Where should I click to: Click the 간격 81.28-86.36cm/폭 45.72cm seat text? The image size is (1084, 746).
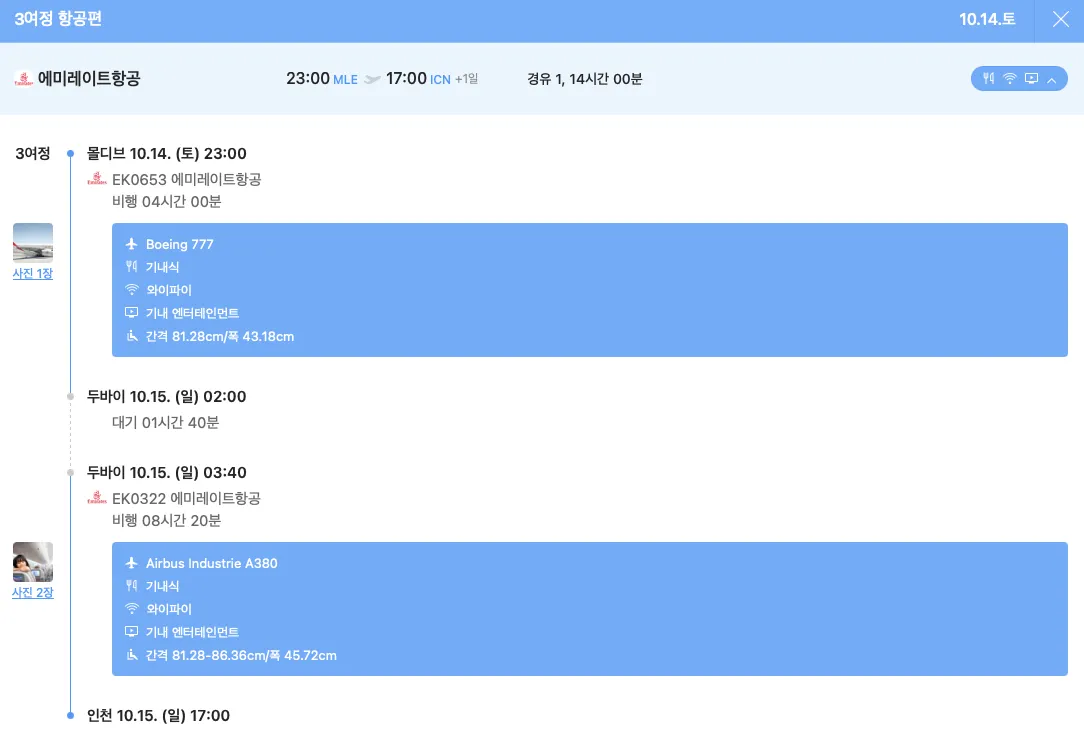point(241,655)
